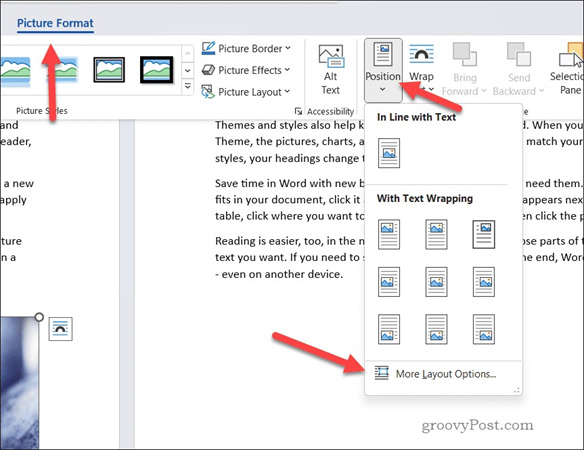This screenshot has width=584, height=450.
Task: Click the text '- even on another device.'
Action: [279, 274]
